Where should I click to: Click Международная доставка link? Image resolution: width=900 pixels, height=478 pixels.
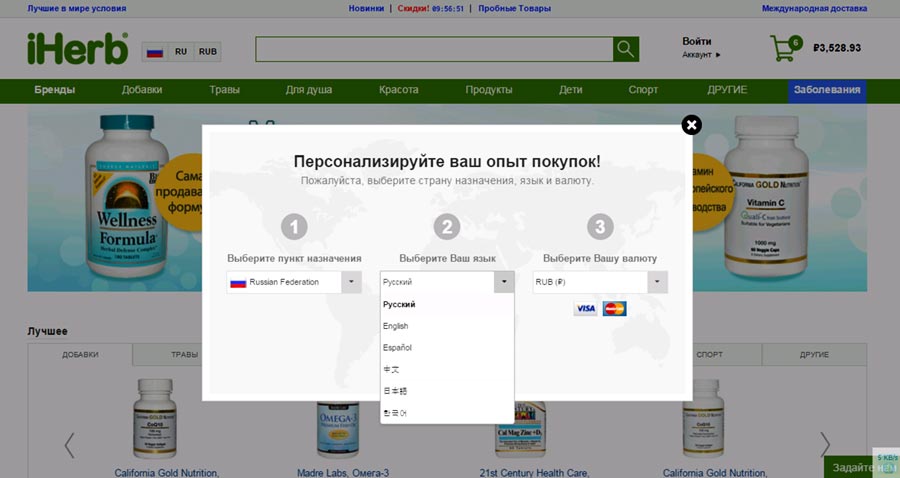click(814, 9)
